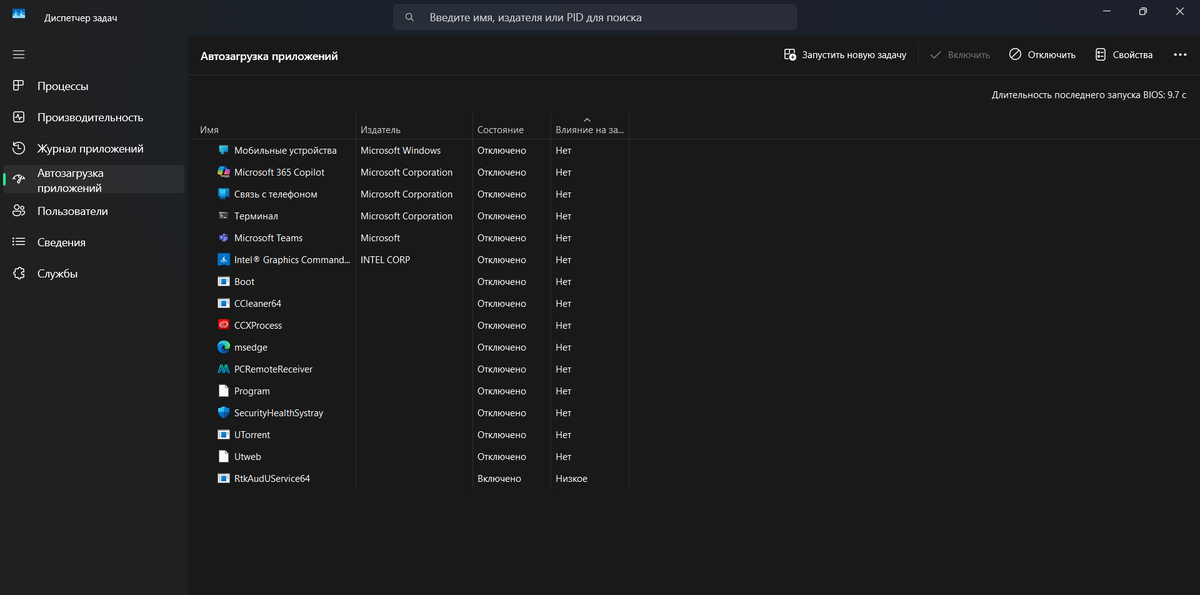Screen dimensions: 1200x595
Task: Click the Boot entry icon
Action: click(x=224, y=282)
